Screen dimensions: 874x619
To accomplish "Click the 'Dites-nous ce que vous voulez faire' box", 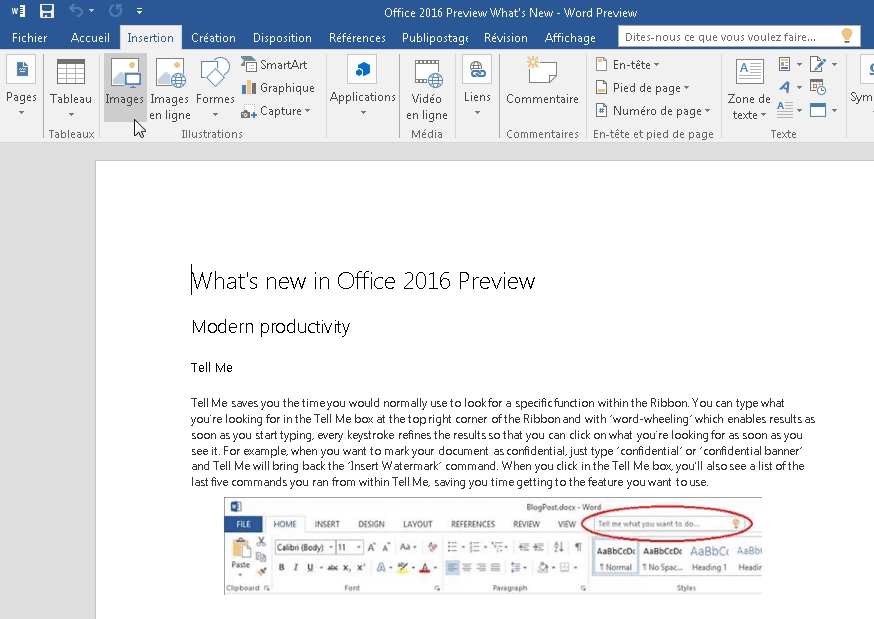I will (x=737, y=37).
